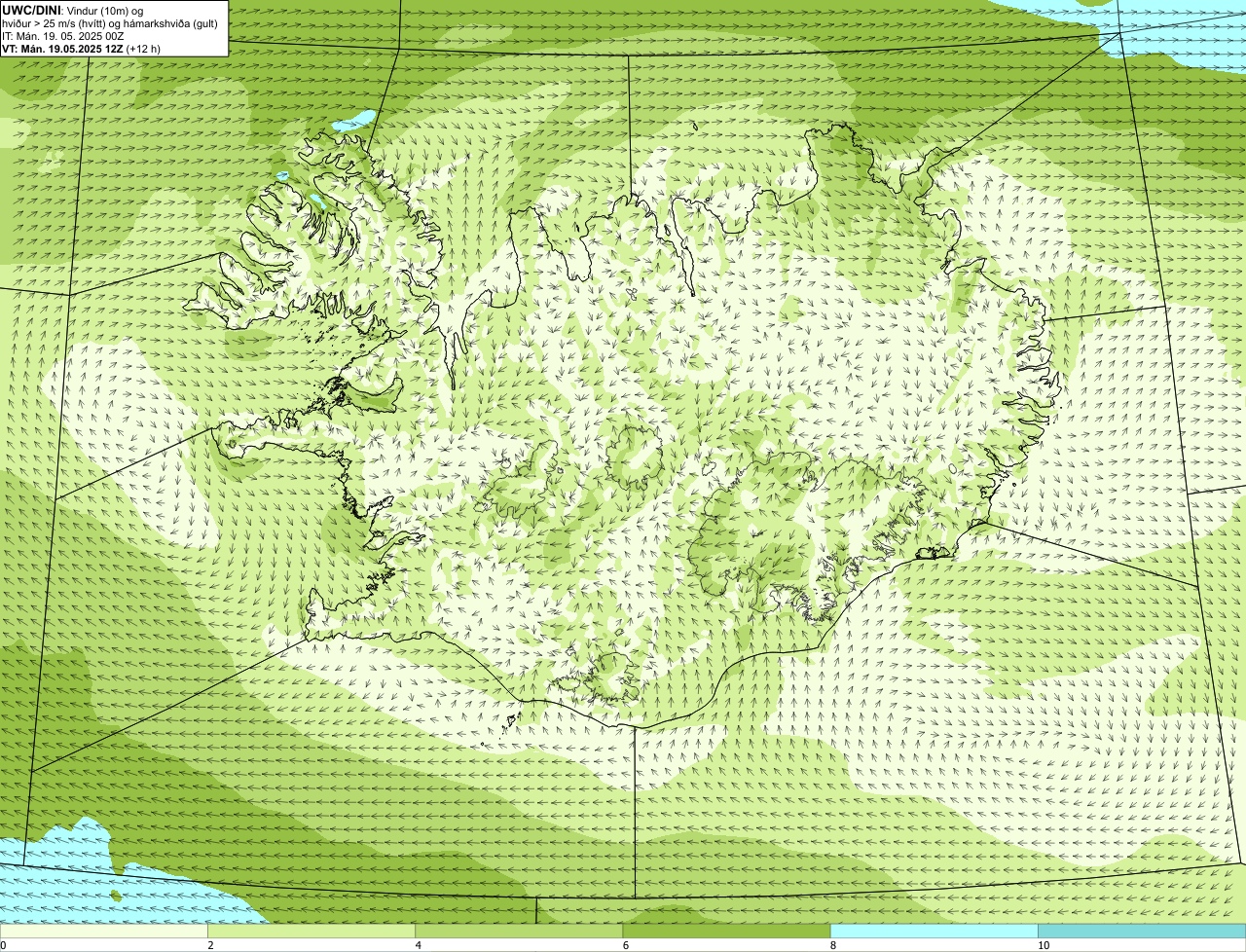Viewport: 1246px width, 952px height.
Task: Select the above 10 m/s teal swatch
Action: pyautogui.click(x=1142, y=931)
